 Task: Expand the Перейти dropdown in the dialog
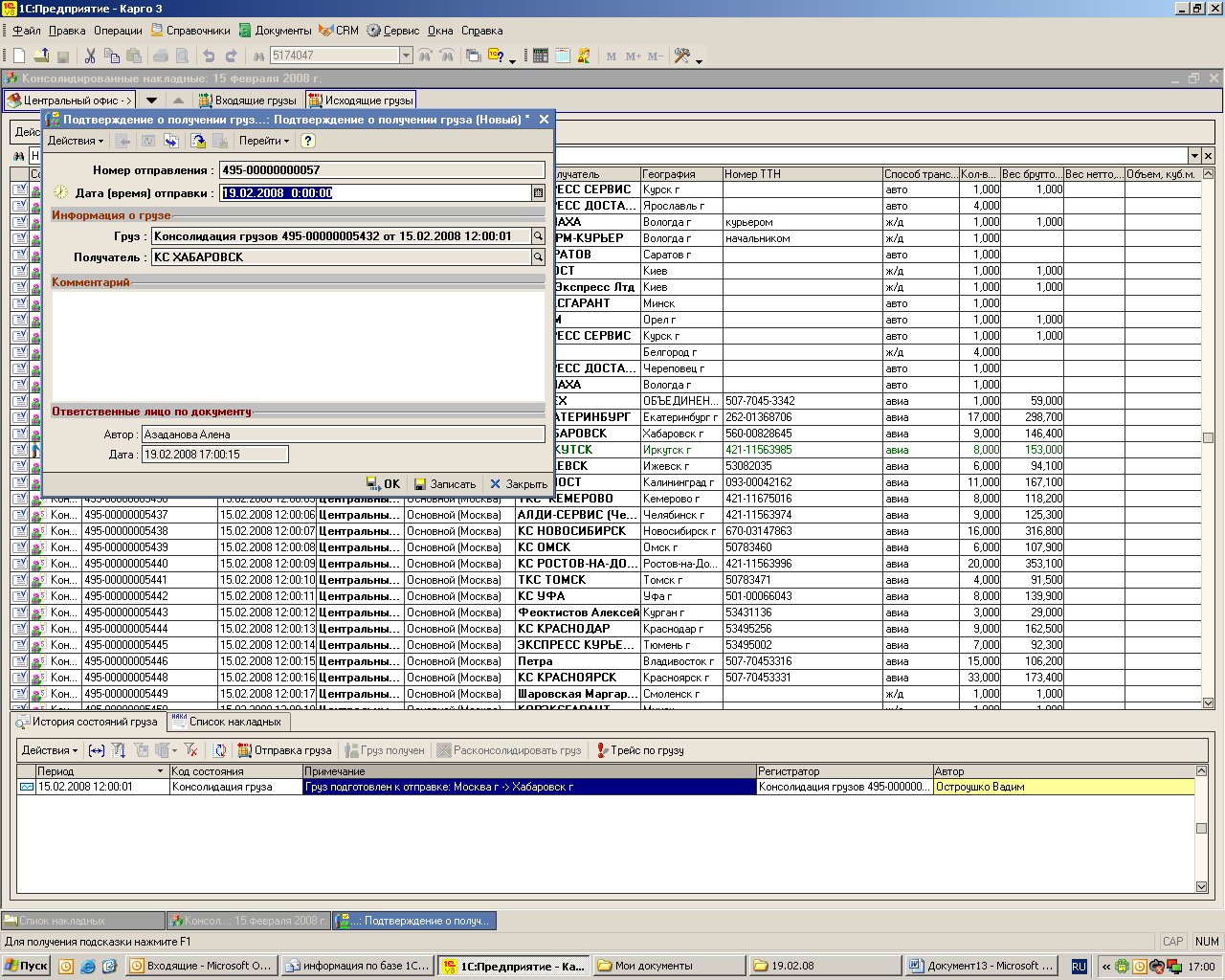tap(264, 141)
